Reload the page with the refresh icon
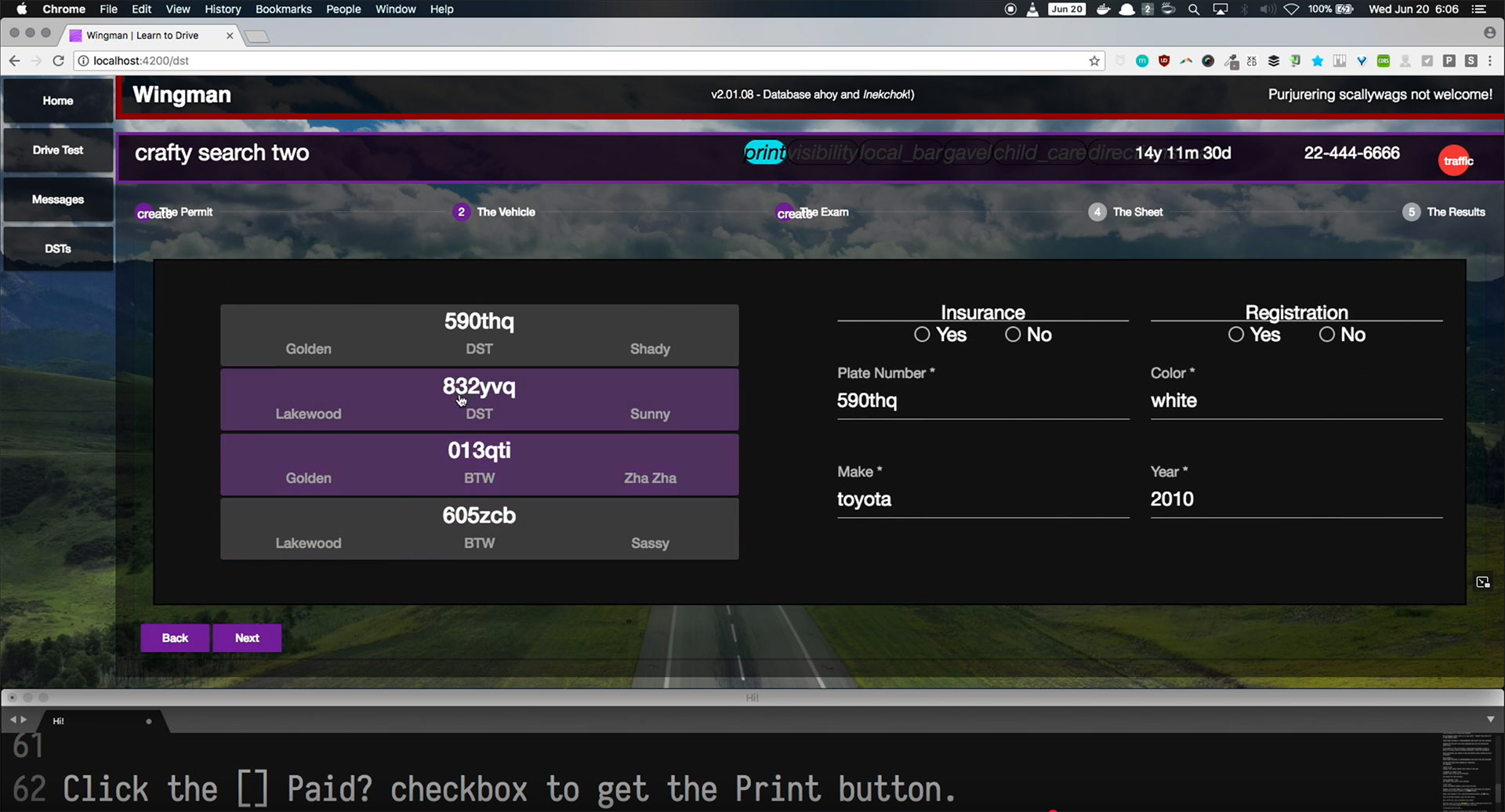This screenshot has width=1505, height=812. 58,60
